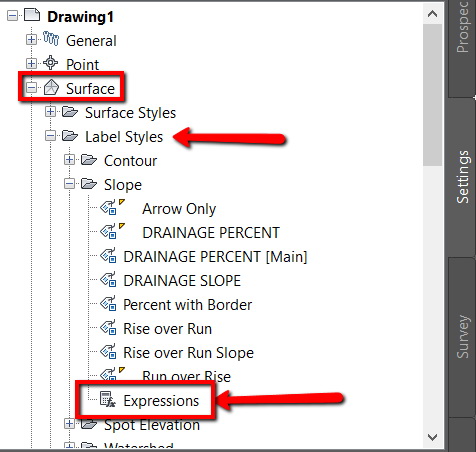The height and width of the screenshot is (452, 476).
Task: Click the General settings tools icon
Action: [x=51, y=39]
